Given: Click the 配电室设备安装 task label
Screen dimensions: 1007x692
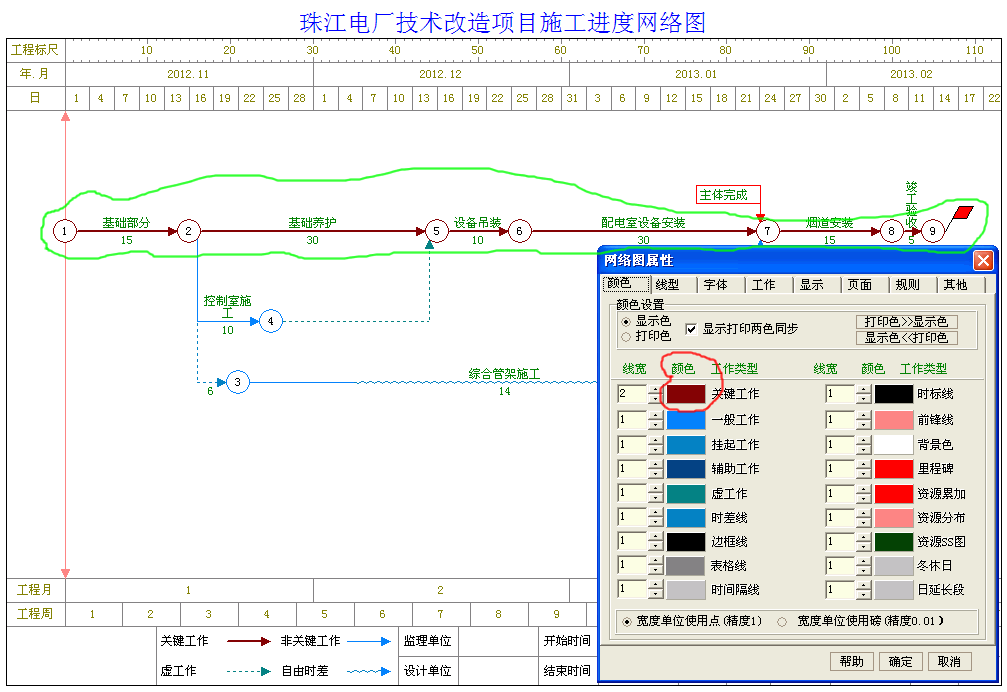Looking at the screenshot, I should [x=643, y=223].
